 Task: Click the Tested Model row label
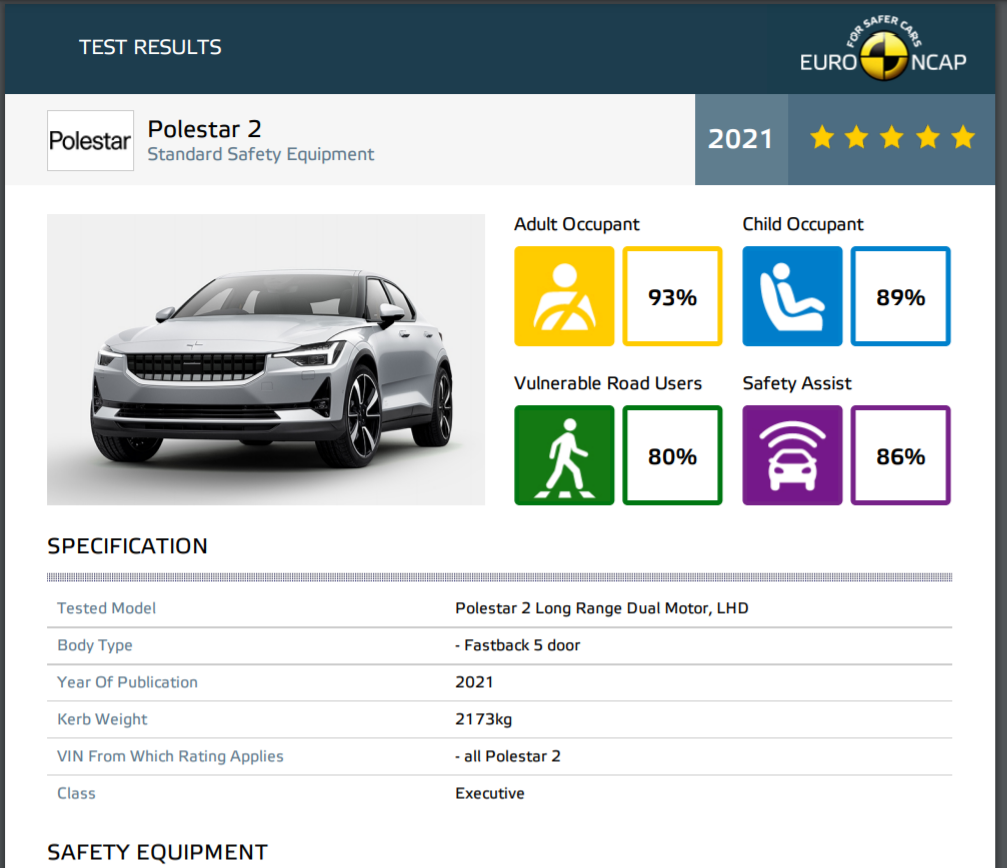pyautogui.click(x=107, y=608)
